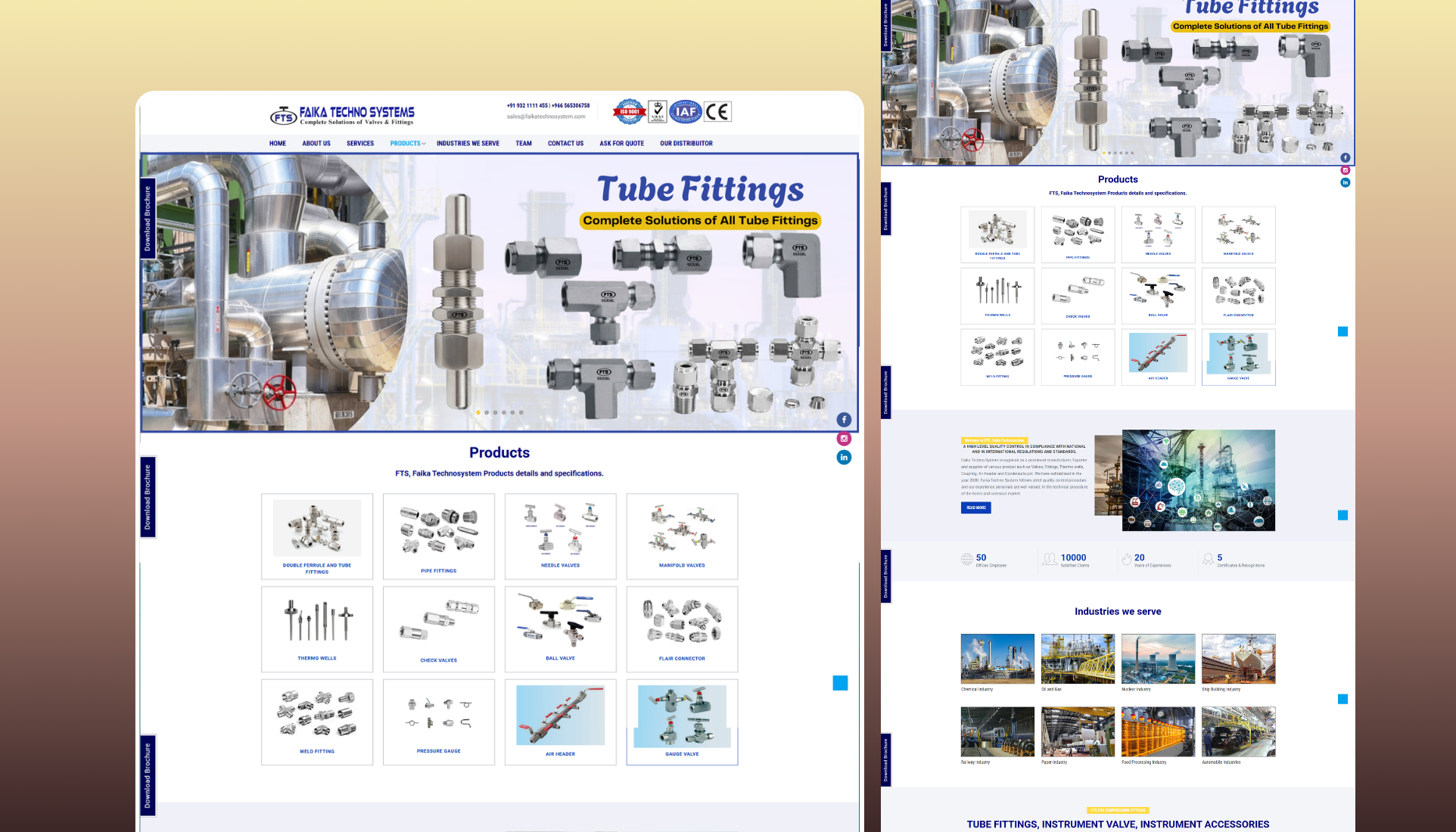Open Ask For Quote page
The height and width of the screenshot is (832, 1456).
(x=621, y=144)
